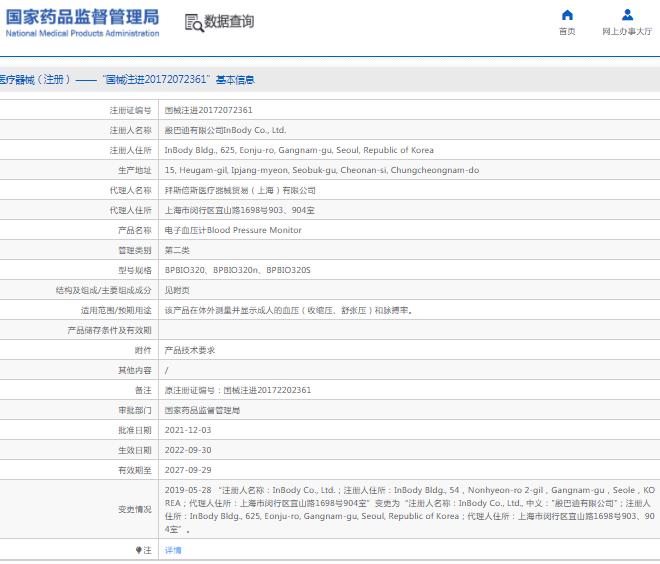Click the 产品技术要求 attachment value
The width and height of the screenshot is (660, 564).
point(189,351)
